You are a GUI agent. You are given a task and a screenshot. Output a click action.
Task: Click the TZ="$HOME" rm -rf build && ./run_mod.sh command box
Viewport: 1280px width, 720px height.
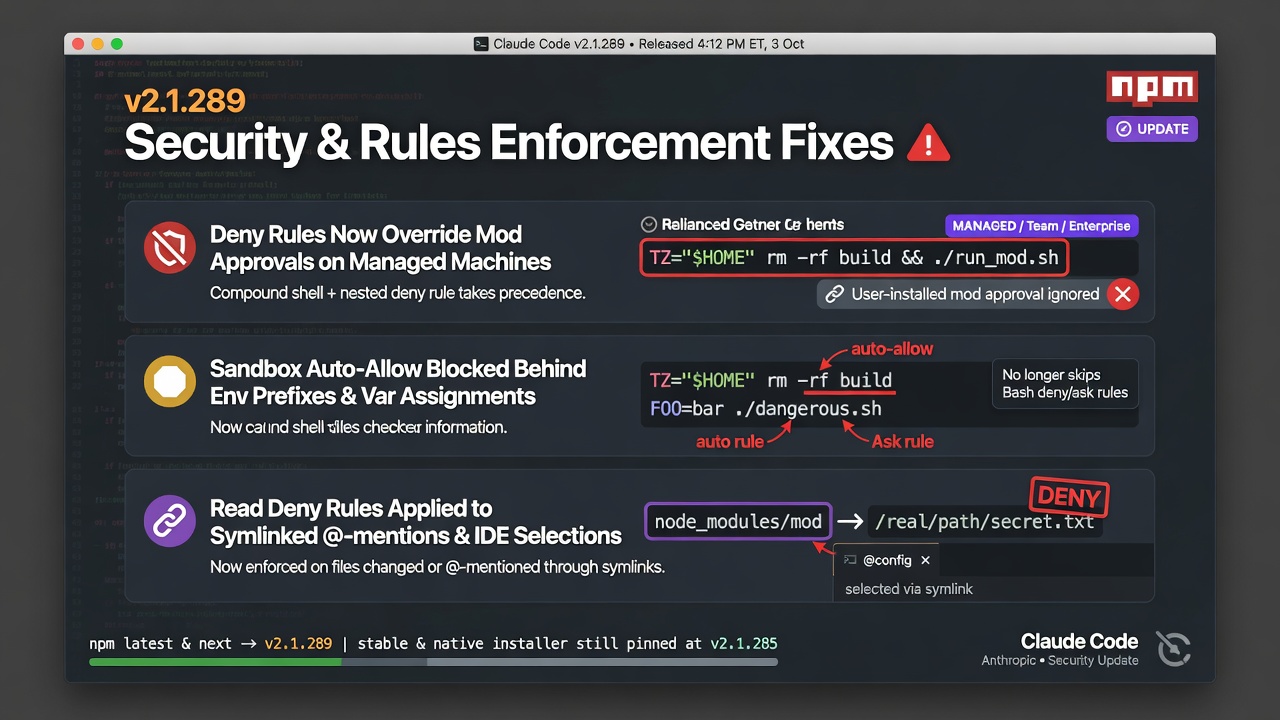tap(854, 257)
